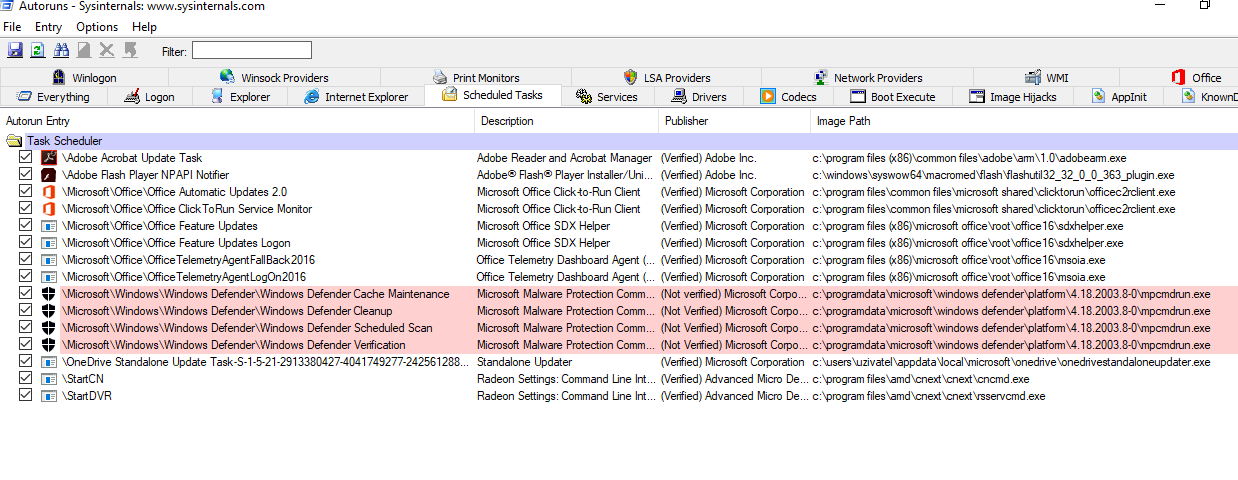This screenshot has width=1238, height=480.
Task: Open the Explorer tab
Action: (241, 97)
